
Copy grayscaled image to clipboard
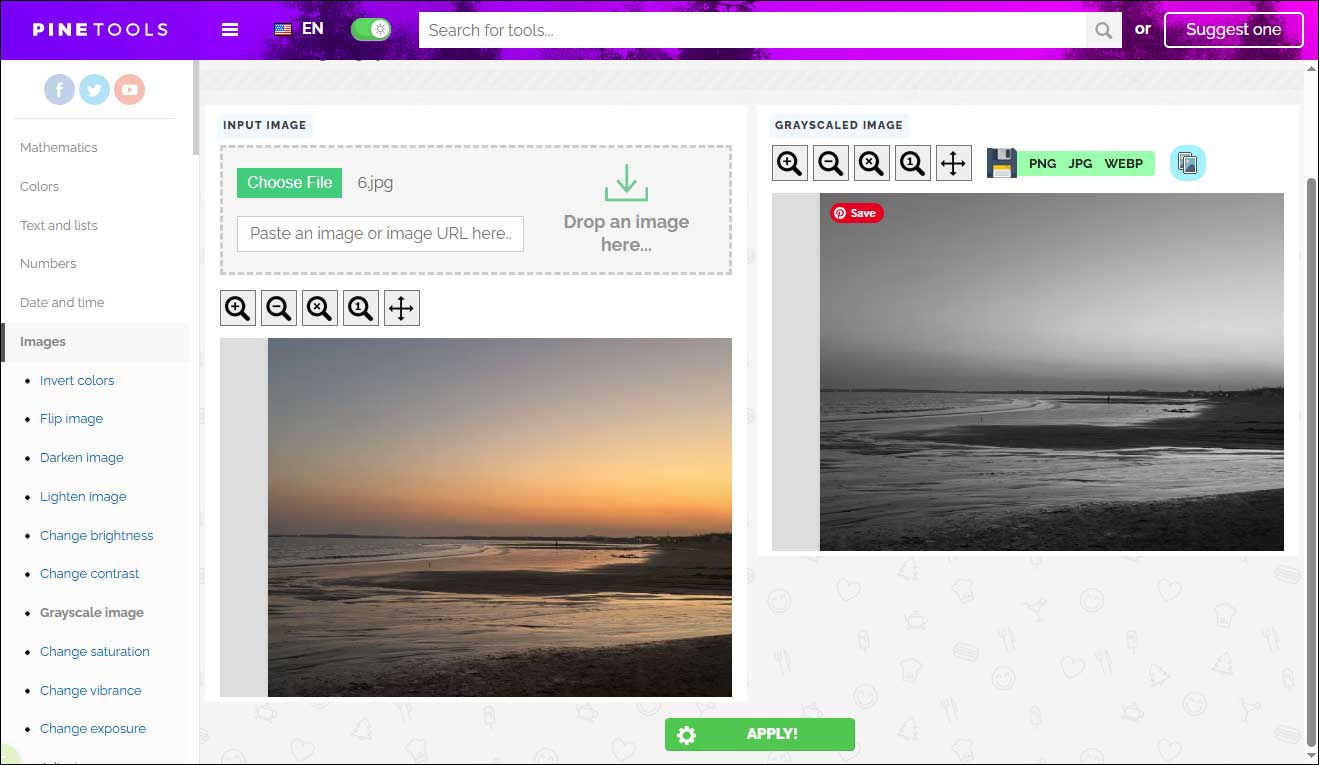click(1187, 162)
